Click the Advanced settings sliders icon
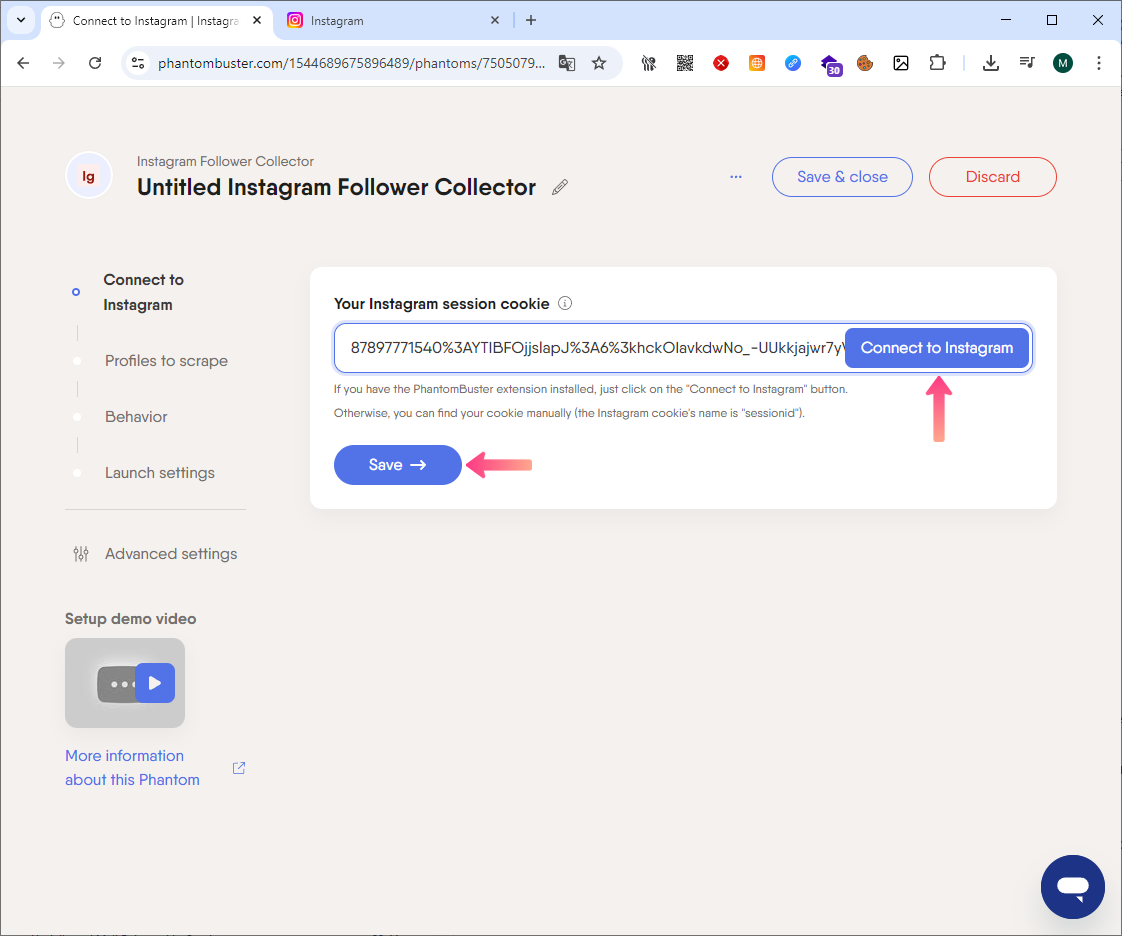This screenshot has height=936, width=1122. point(81,554)
